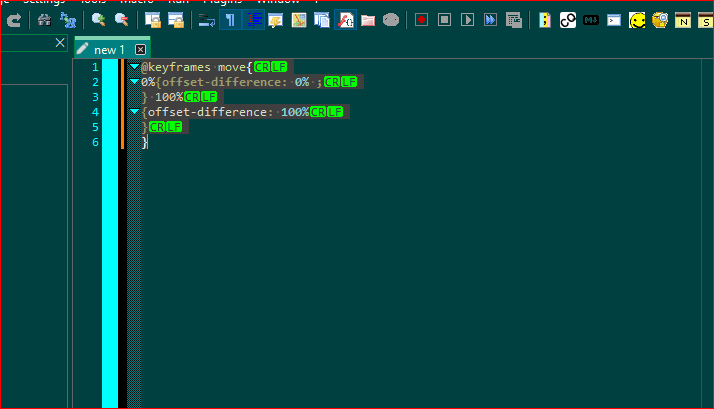Open Folder as Workspace icon
Viewport: 714px width, 409px height.
tap(368, 20)
